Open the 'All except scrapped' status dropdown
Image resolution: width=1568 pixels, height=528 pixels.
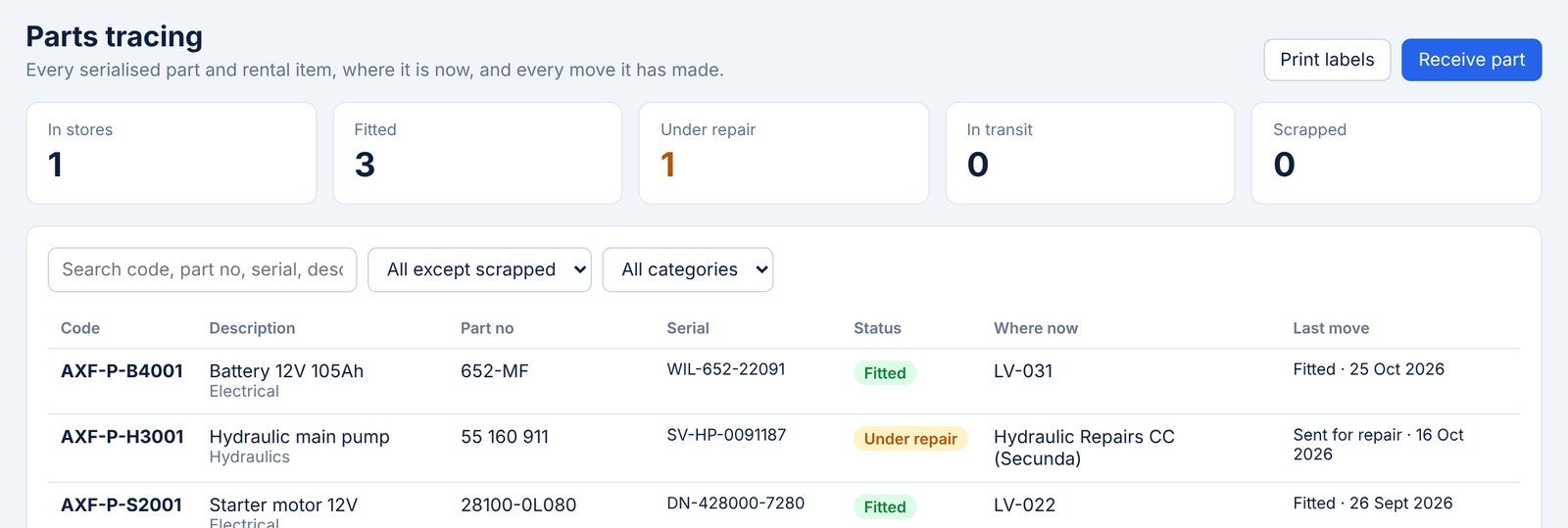tap(479, 269)
